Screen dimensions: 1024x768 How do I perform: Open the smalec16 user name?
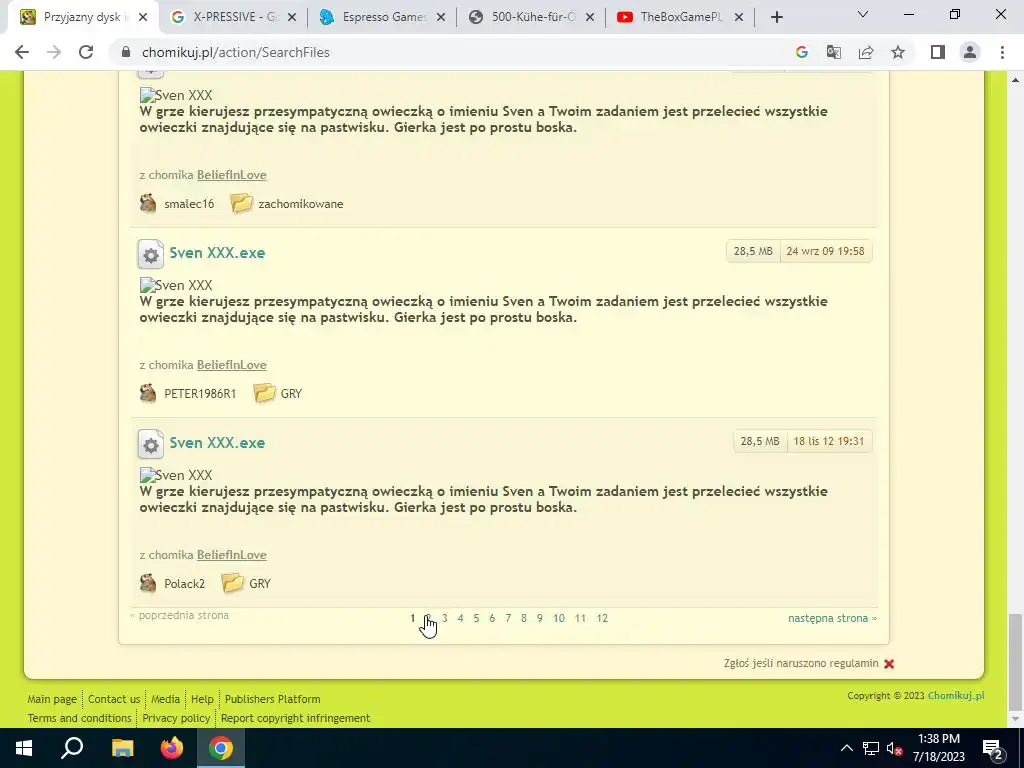pos(189,204)
